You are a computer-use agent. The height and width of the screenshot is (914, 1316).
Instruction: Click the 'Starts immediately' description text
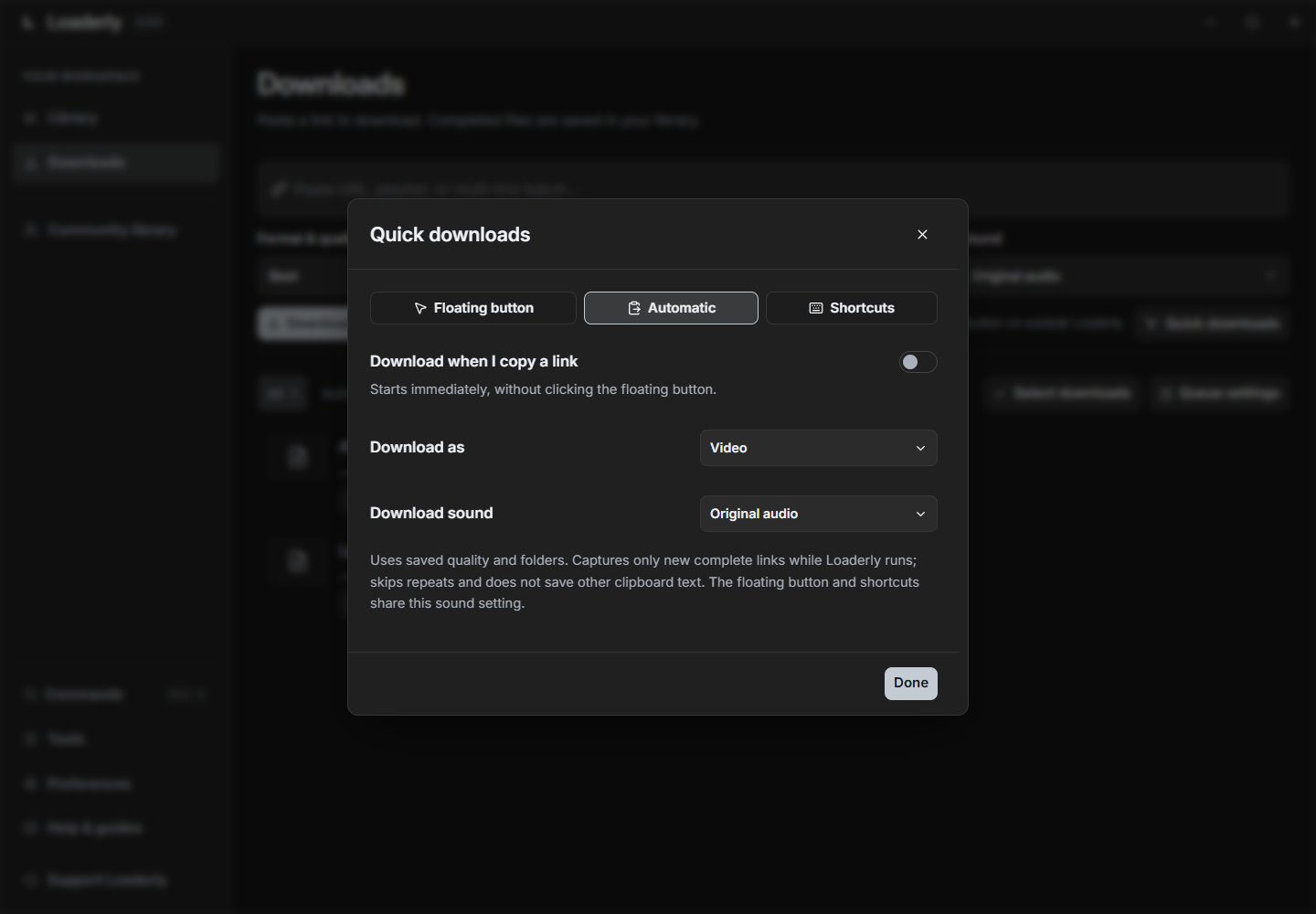click(543, 389)
